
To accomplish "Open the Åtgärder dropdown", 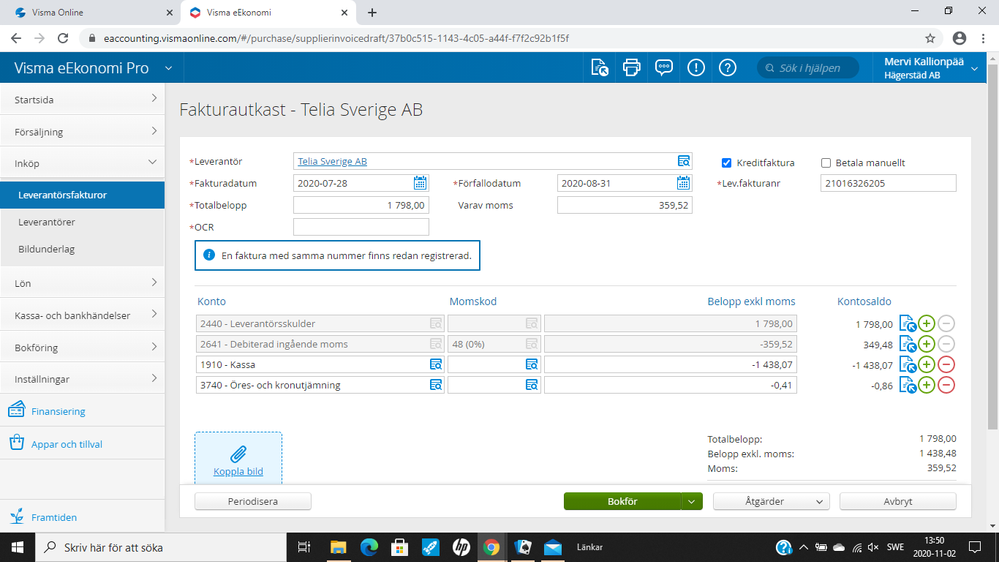I will point(771,501).
